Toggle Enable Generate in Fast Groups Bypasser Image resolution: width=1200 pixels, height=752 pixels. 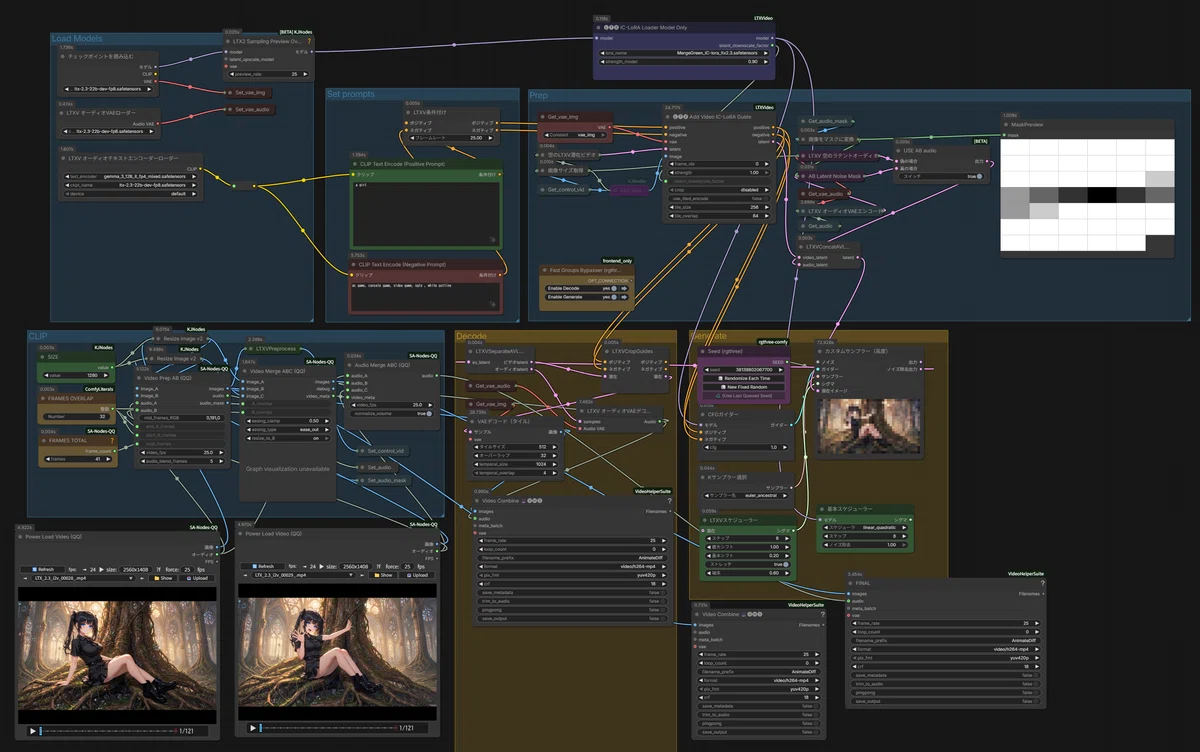tap(588, 297)
